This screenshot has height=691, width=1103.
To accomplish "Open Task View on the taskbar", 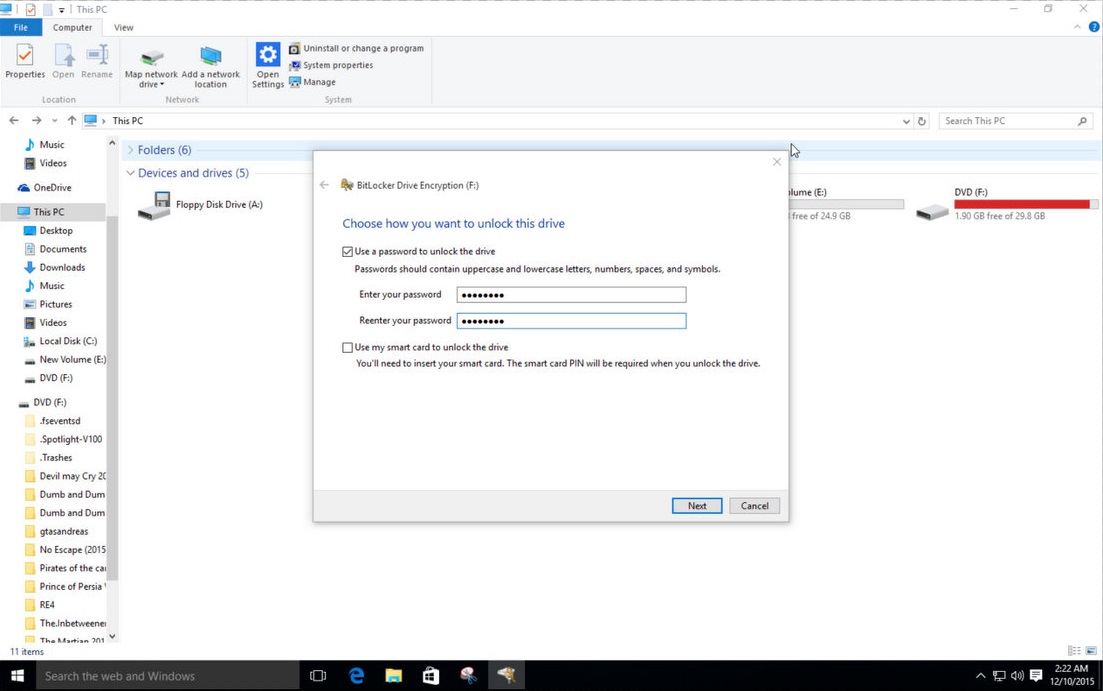I will pyautogui.click(x=318, y=676).
